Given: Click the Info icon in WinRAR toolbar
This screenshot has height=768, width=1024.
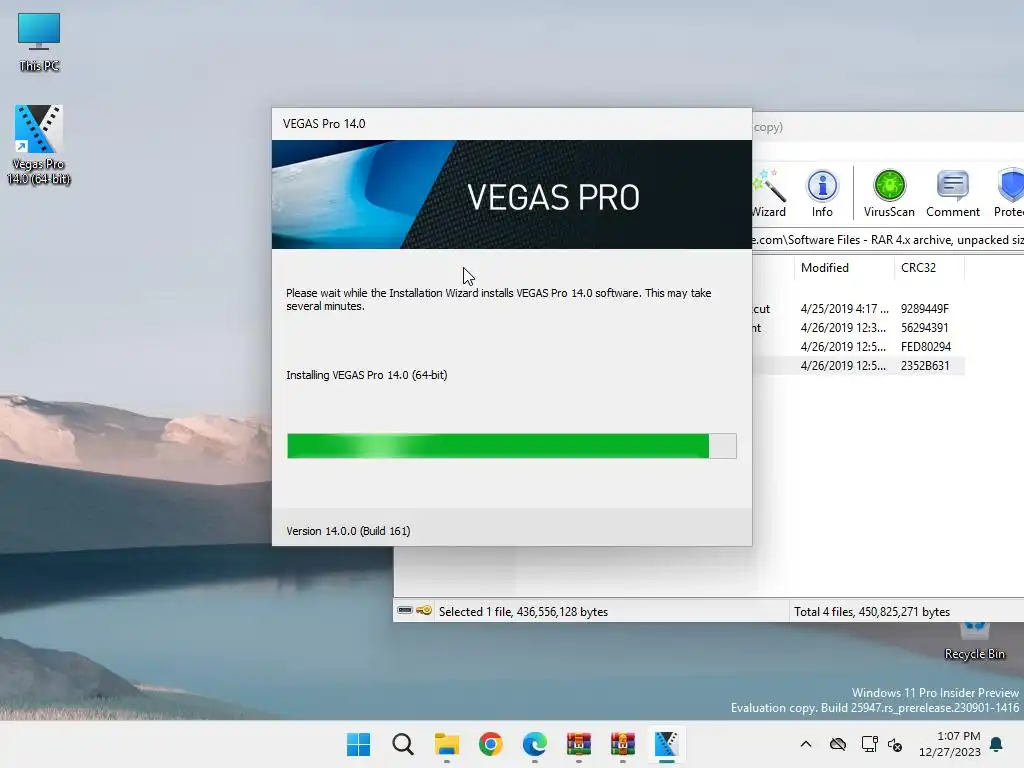Looking at the screenshot, I should point(822,193).
